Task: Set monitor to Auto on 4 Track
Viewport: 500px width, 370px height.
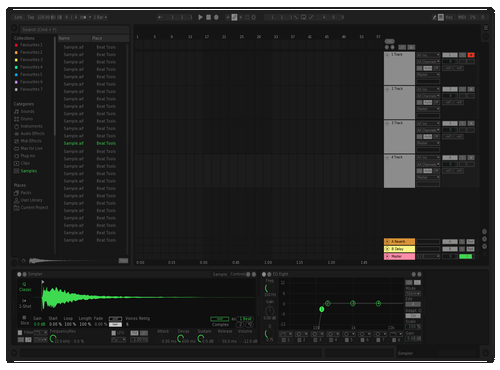Action: [x=428, y=171]
